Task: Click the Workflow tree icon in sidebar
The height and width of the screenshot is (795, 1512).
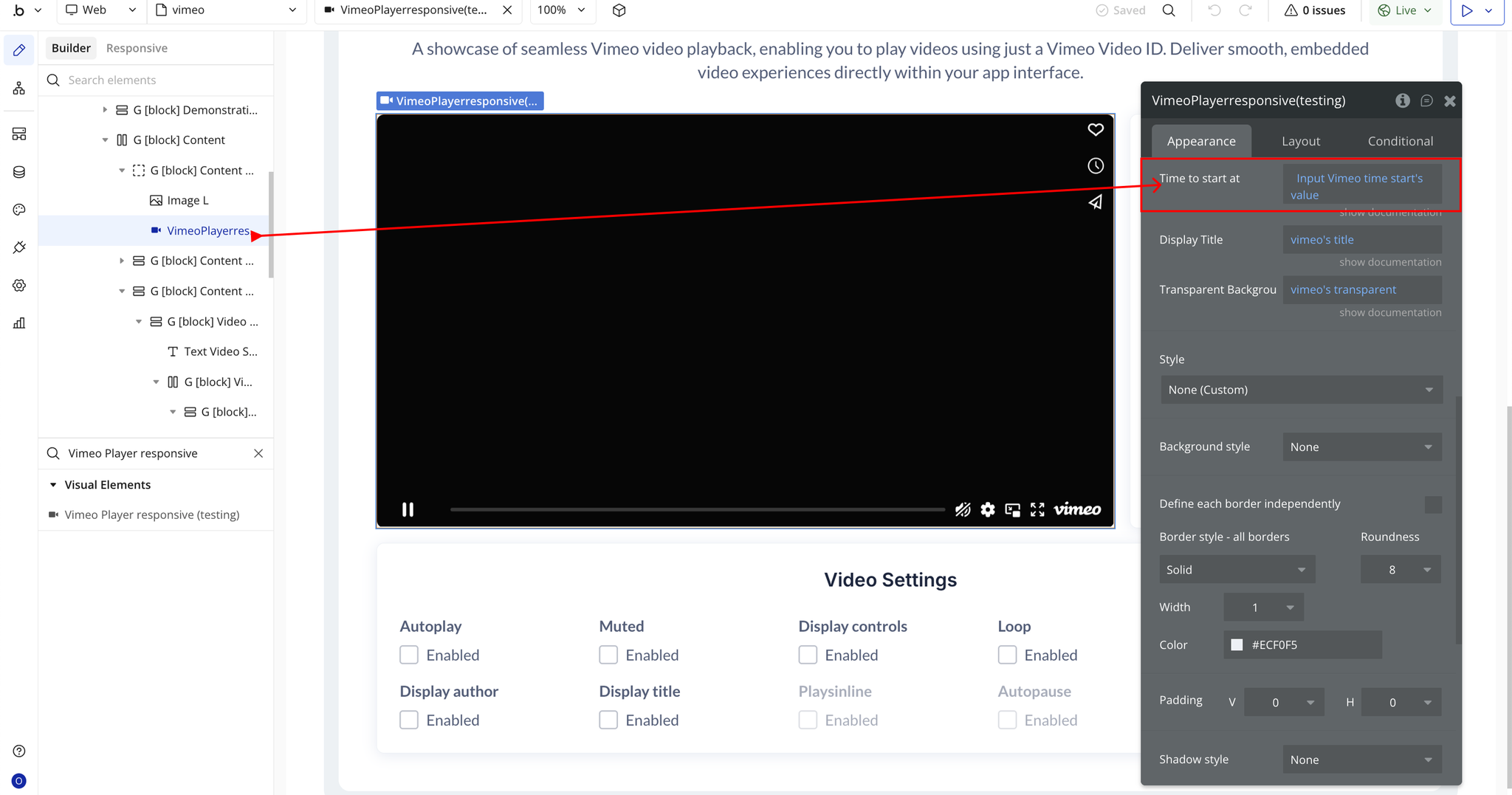Action: pyautogui.click(x=19, y=89)
